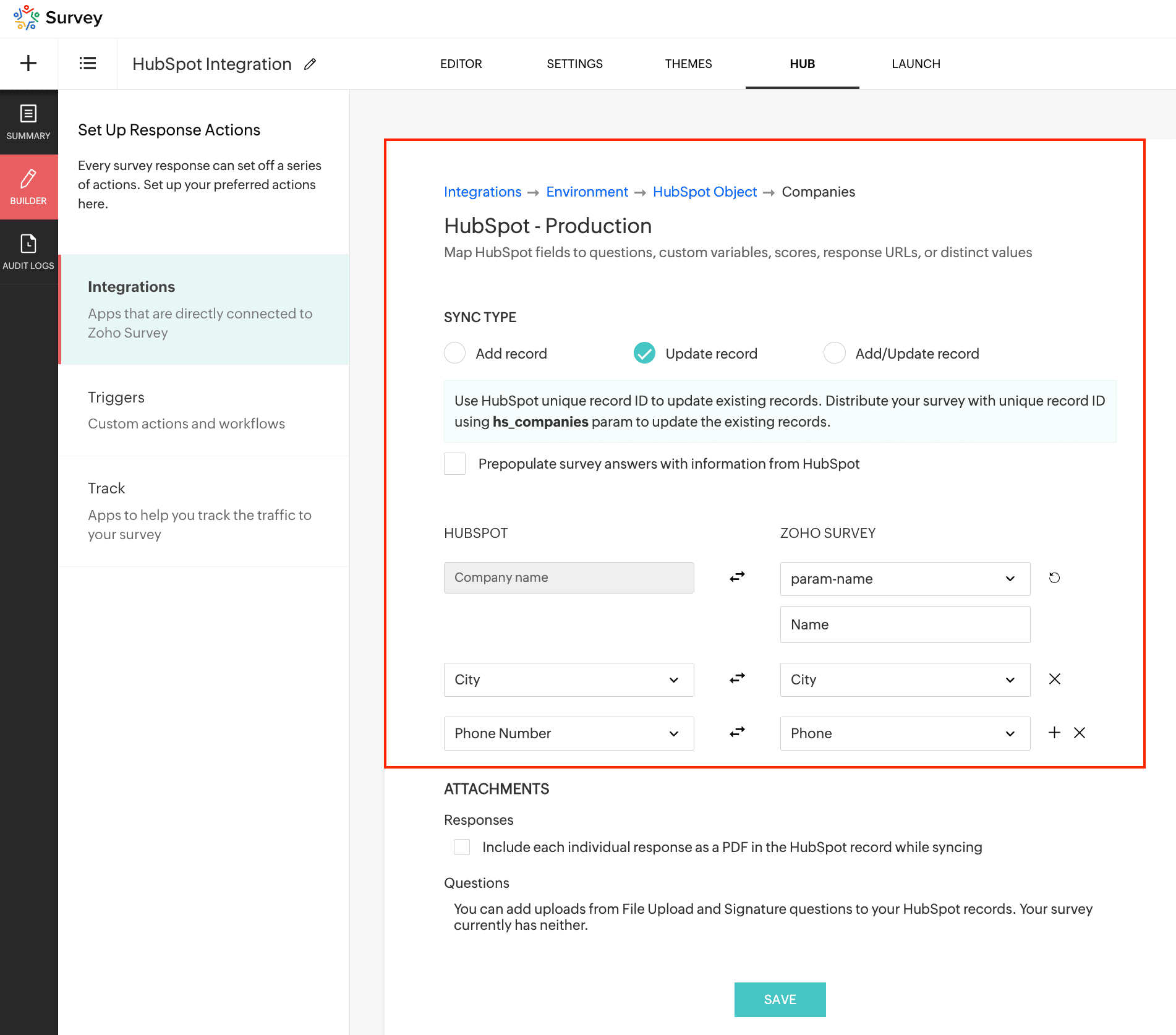Switch to the Themes tab

pyautogui.click(x=689, y=64)
